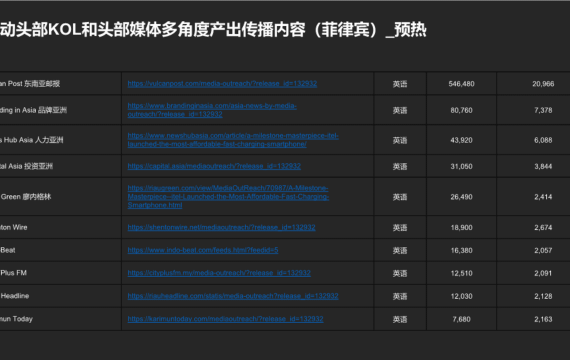The width and height of the screenshot is (570, 360).
Task: Open the karimuntoday.com mediaoutreach link
Action: coord(225,319)
